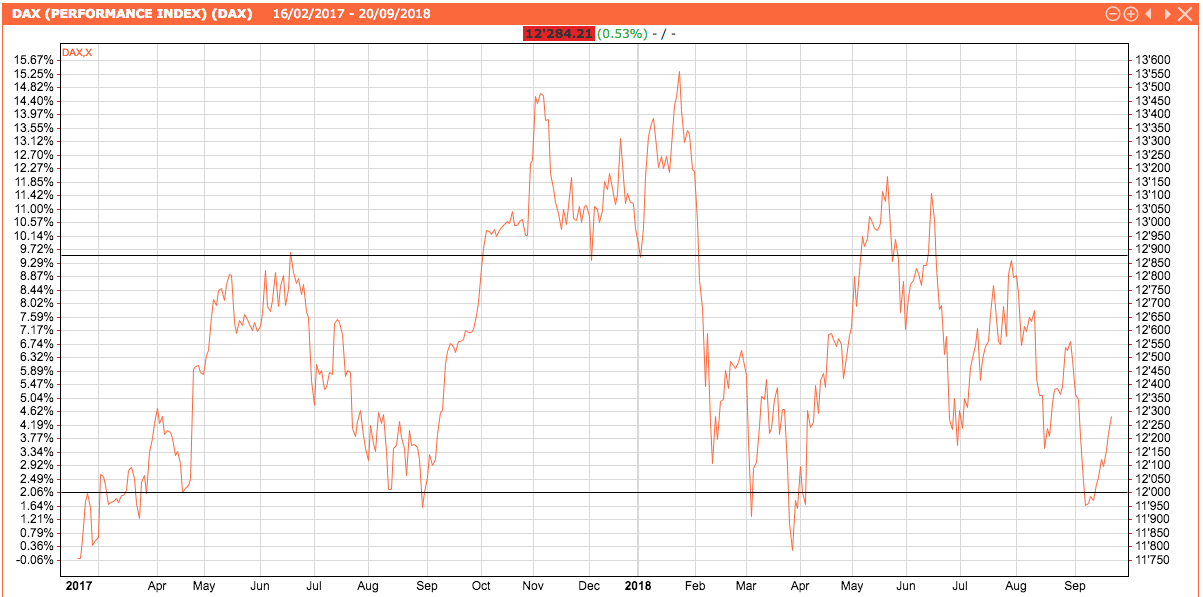1203x597 pixels.
Task: Click the 15.67% label on left axis
Action: [33, 60]
